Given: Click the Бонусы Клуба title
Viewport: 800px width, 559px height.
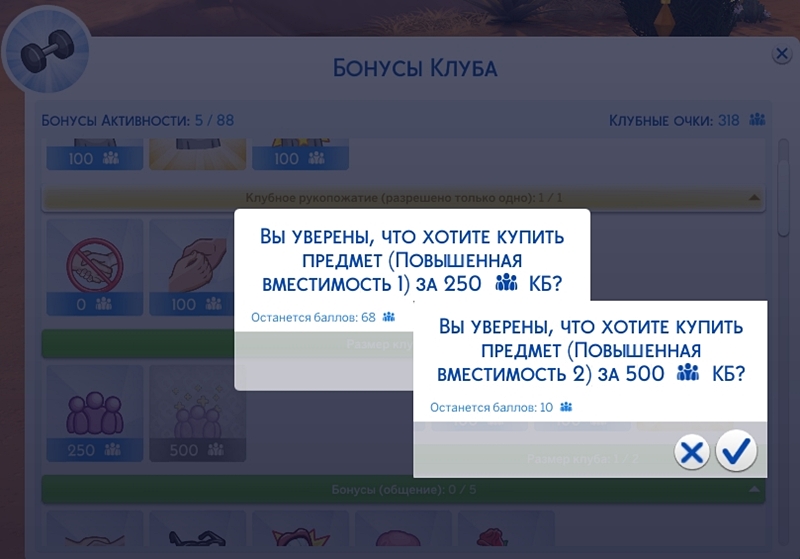Looking at the screenshot, I should tap(415, 68).
